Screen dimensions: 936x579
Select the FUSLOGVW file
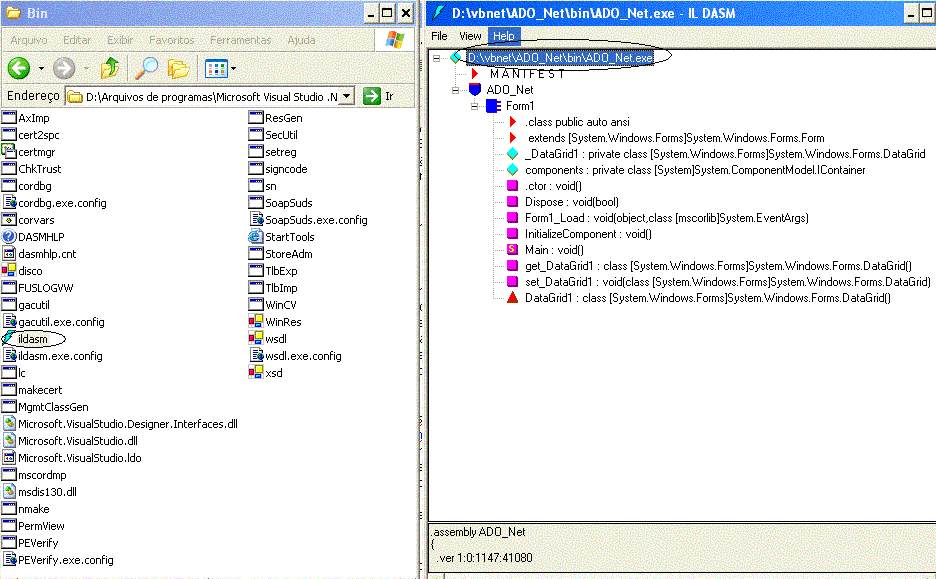pos(38,288)
